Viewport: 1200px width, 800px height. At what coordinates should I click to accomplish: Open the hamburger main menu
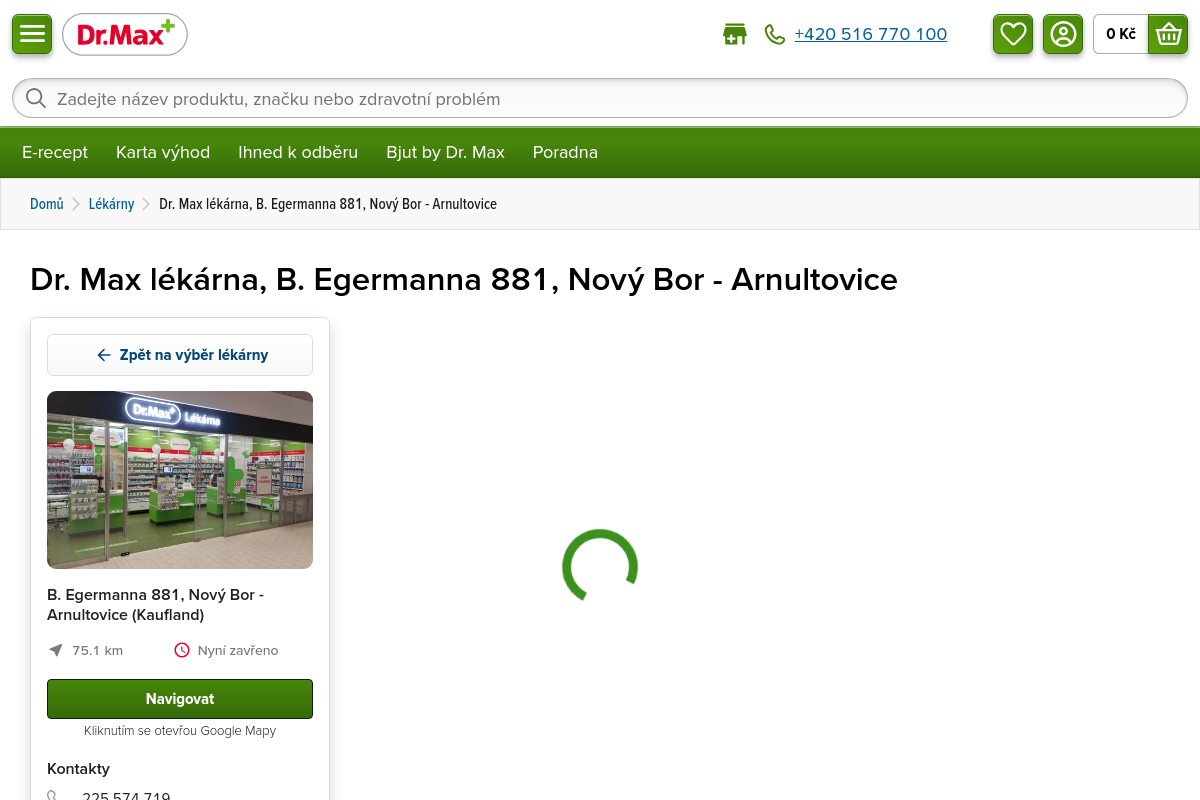click(x=32, y=34)
